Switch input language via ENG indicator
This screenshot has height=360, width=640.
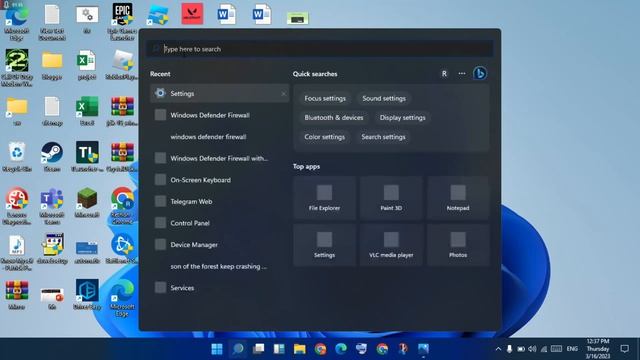coord(572,349)
